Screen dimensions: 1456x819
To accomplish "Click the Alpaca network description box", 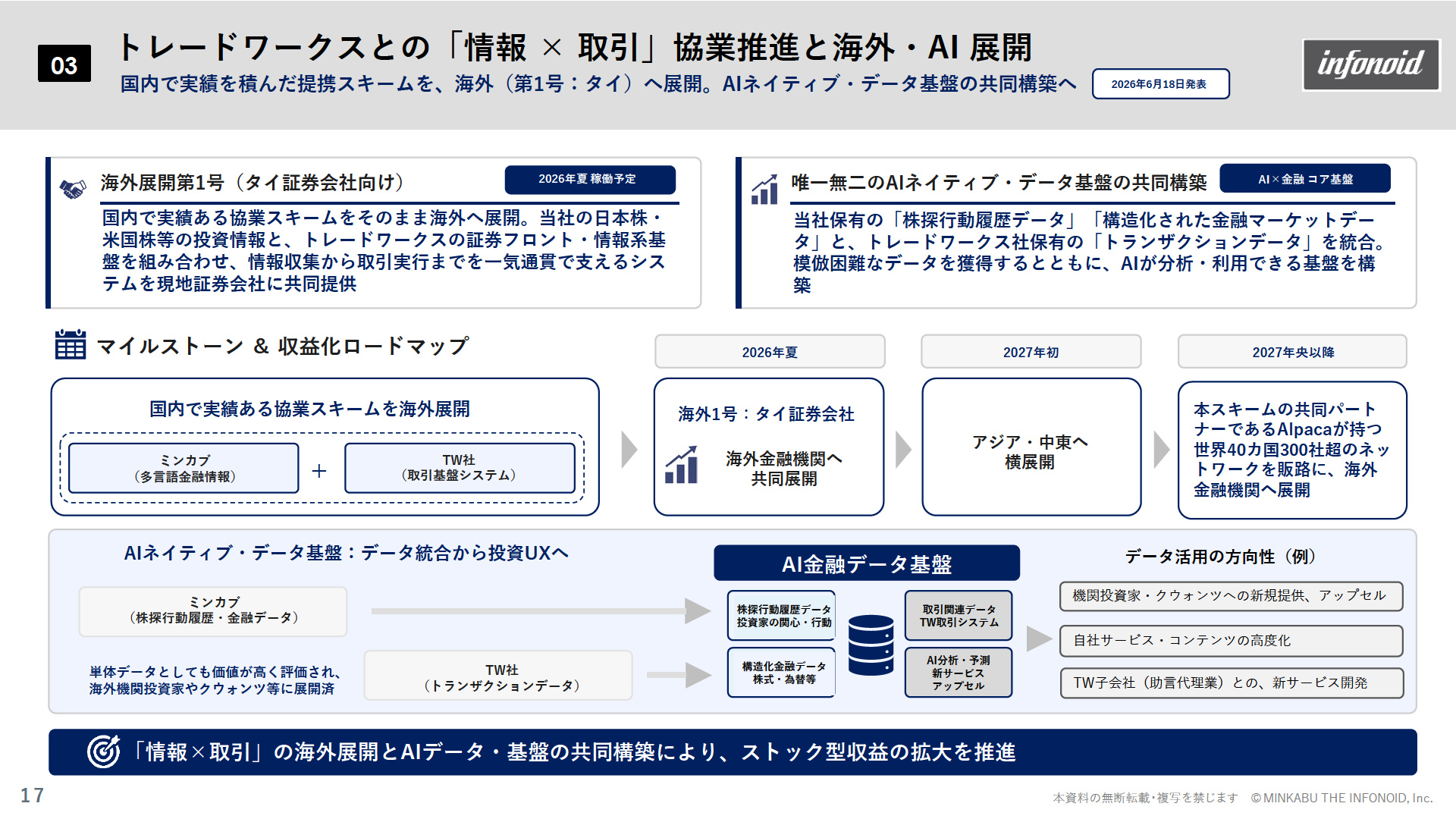I will pos(1292,450).
